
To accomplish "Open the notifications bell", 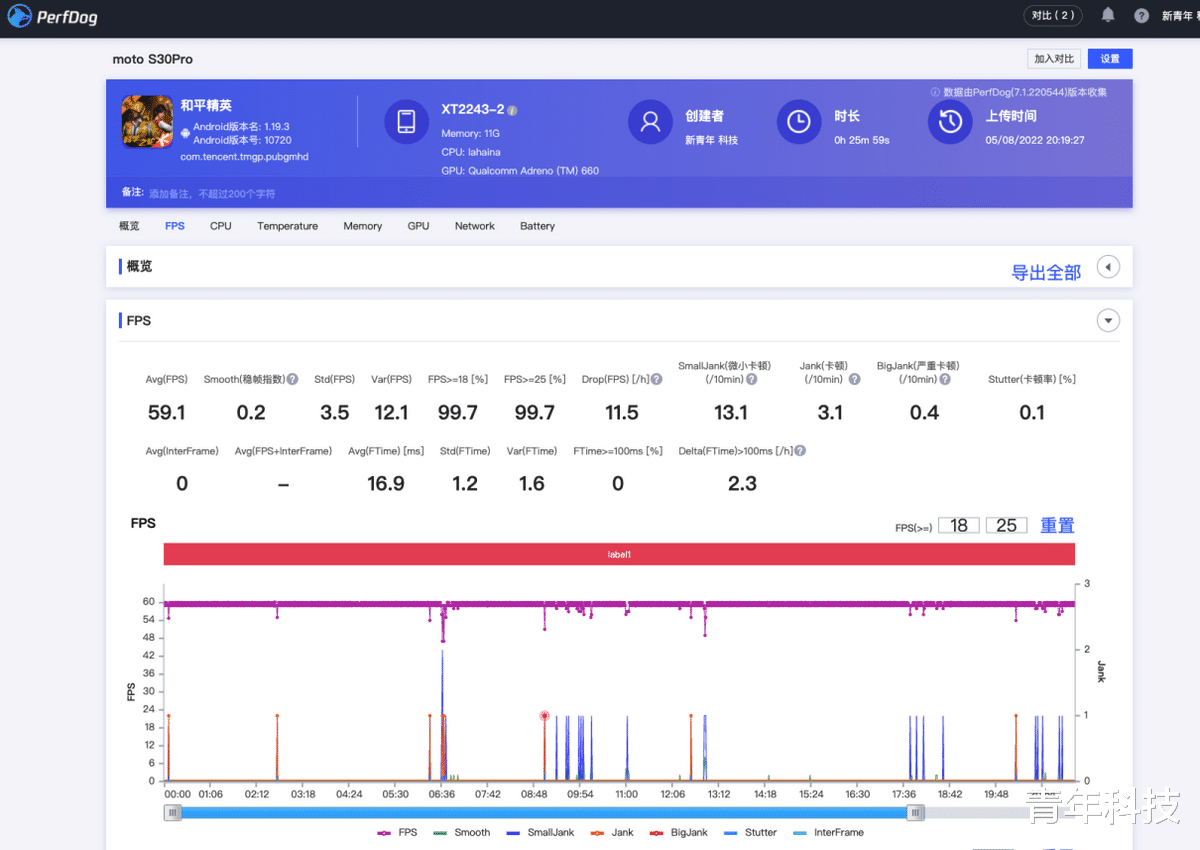I will pos(1108,15).
